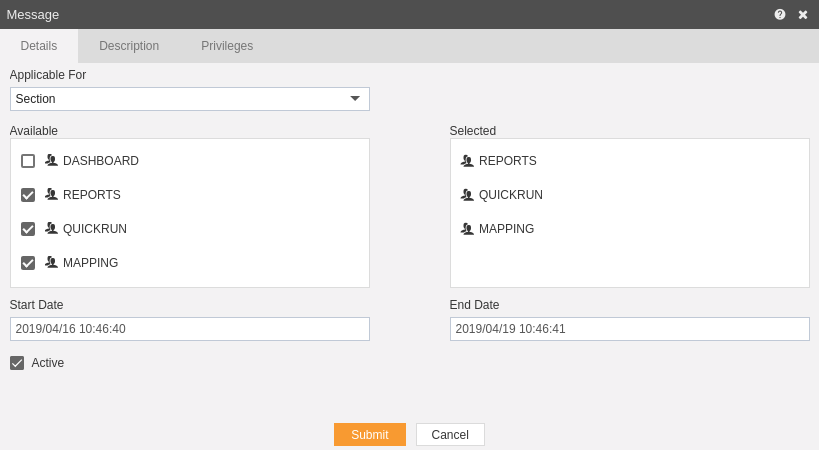The width and height of the screenshot is (819, 450).
Task: Close the Message dialog with X icon
Action: [803, 15]
